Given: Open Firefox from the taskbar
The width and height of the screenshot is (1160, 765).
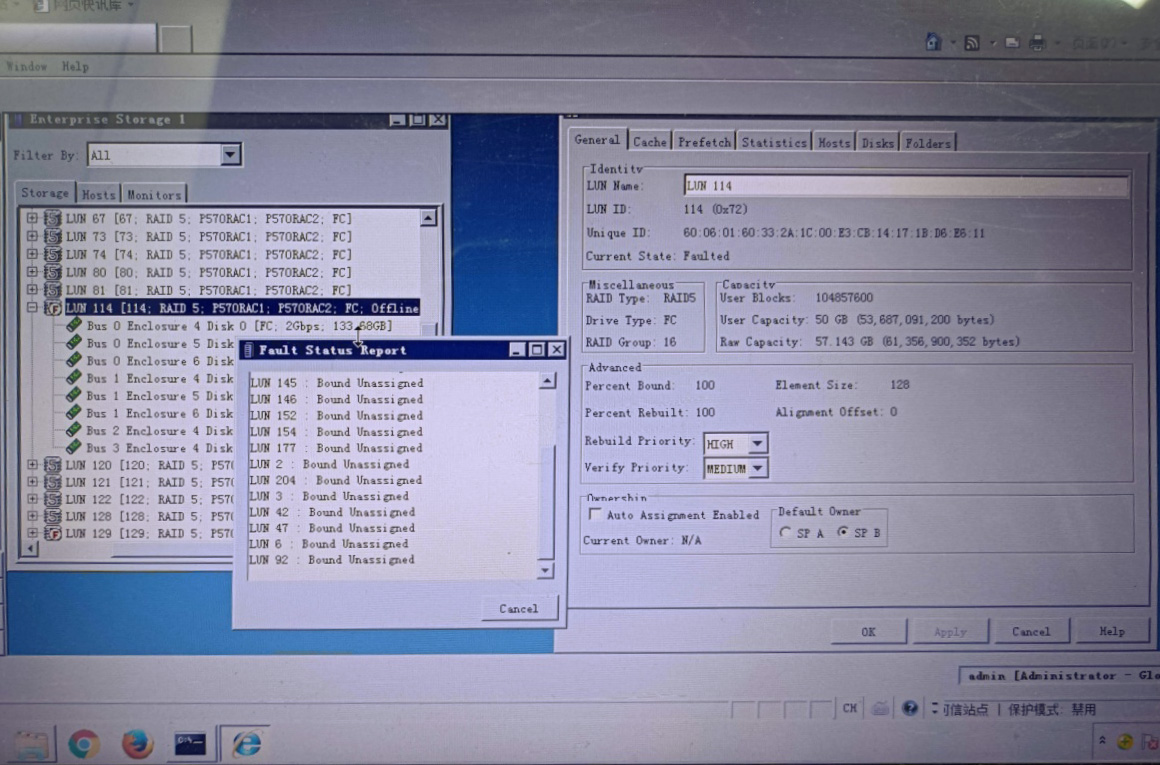Looking at the screenshot, I should tap(137, 744).
